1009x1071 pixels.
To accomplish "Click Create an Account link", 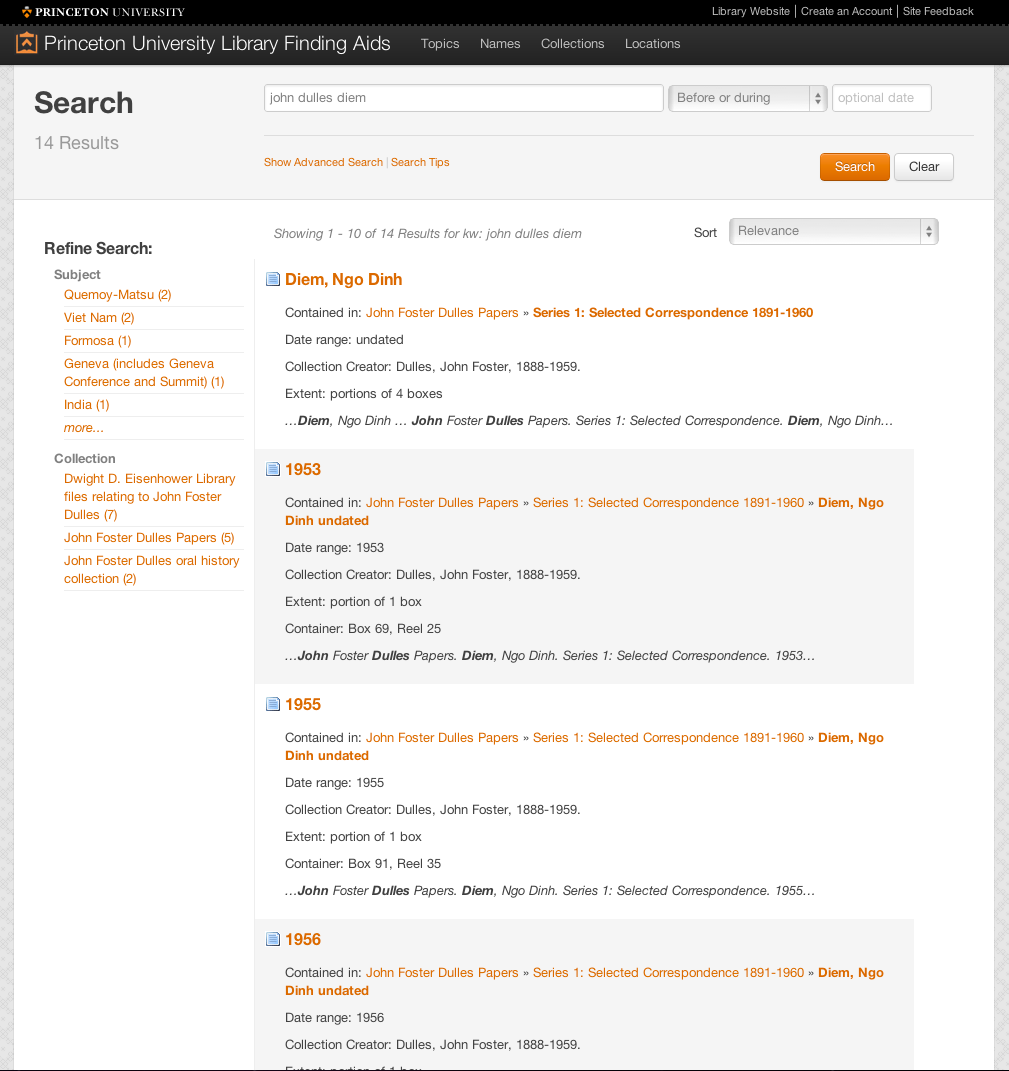I will (x=846, y=11).
